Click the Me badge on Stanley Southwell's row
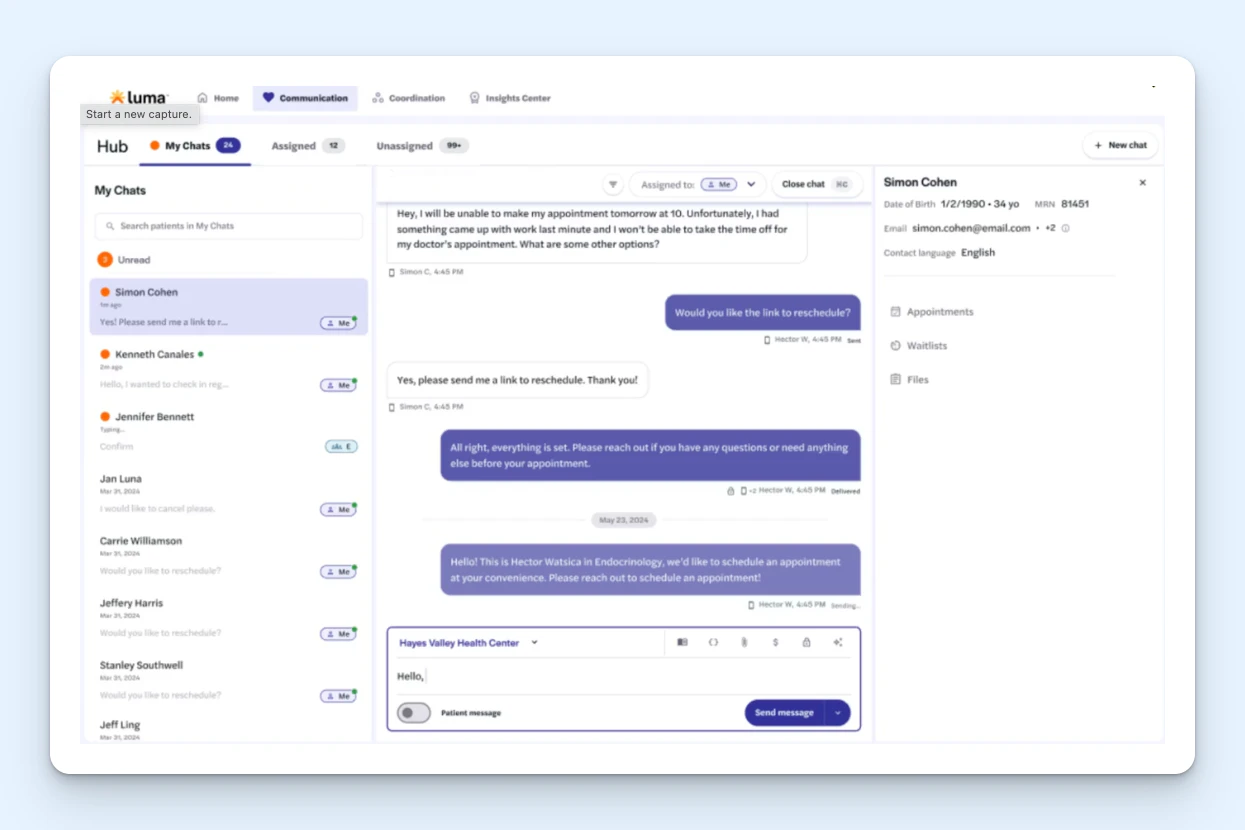1245x830 pixels. click(x=338, y=696)
